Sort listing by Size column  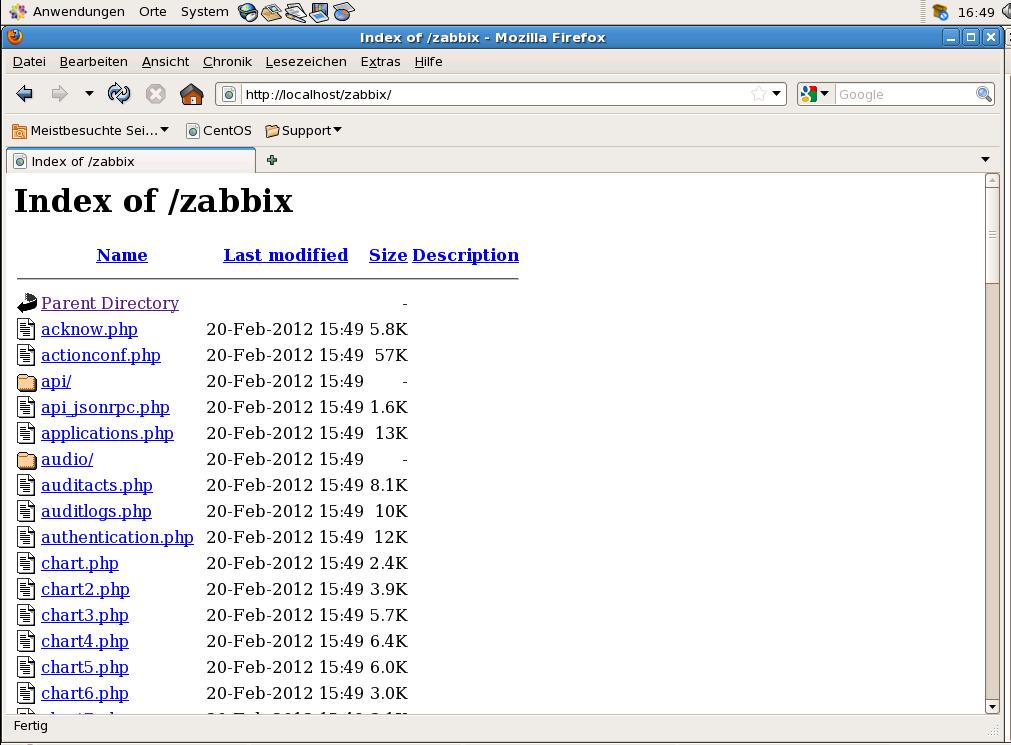click(x=388, y=255)
